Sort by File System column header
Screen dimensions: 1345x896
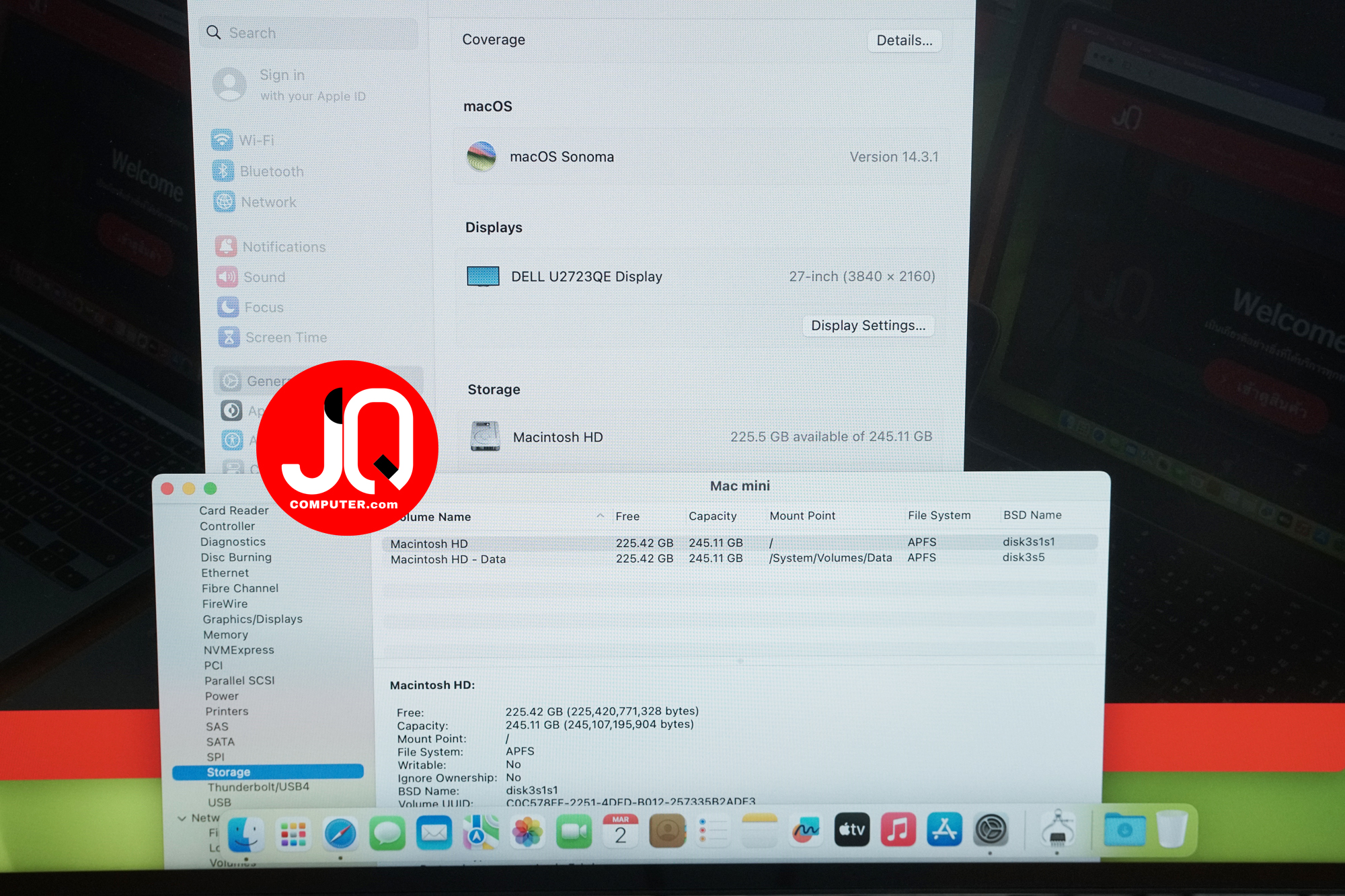(x=939, y=515)
